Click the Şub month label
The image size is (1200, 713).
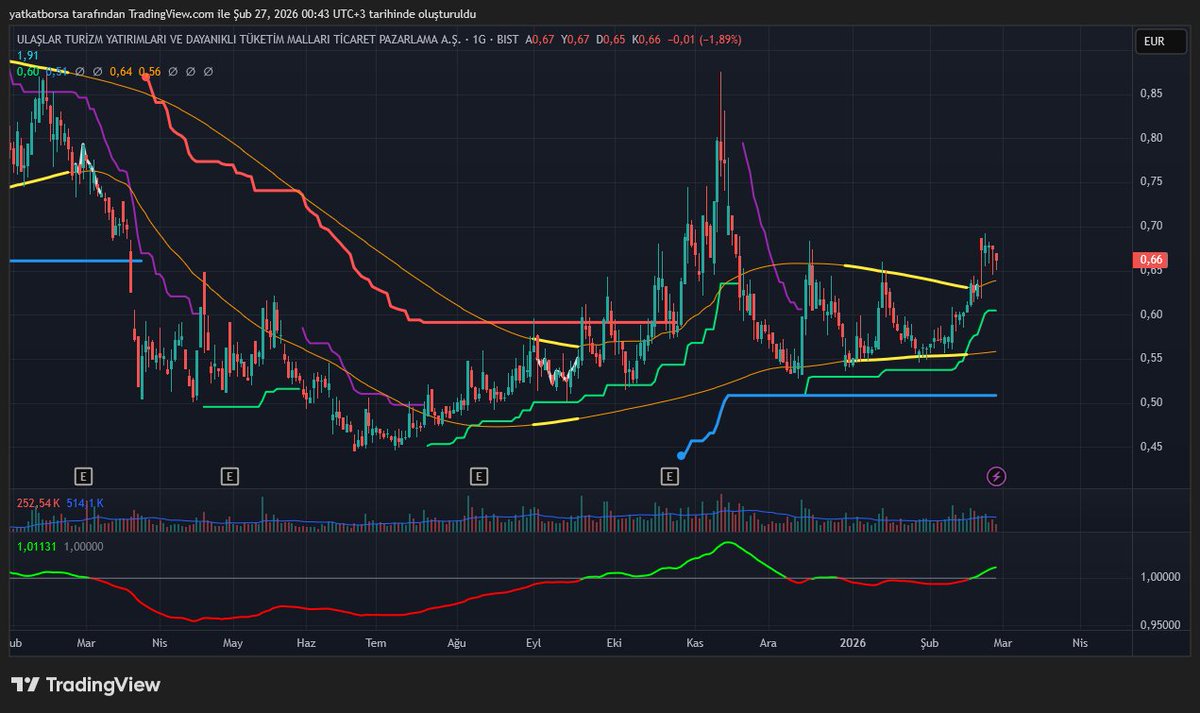pyautogui.click(x=930, y=645)
